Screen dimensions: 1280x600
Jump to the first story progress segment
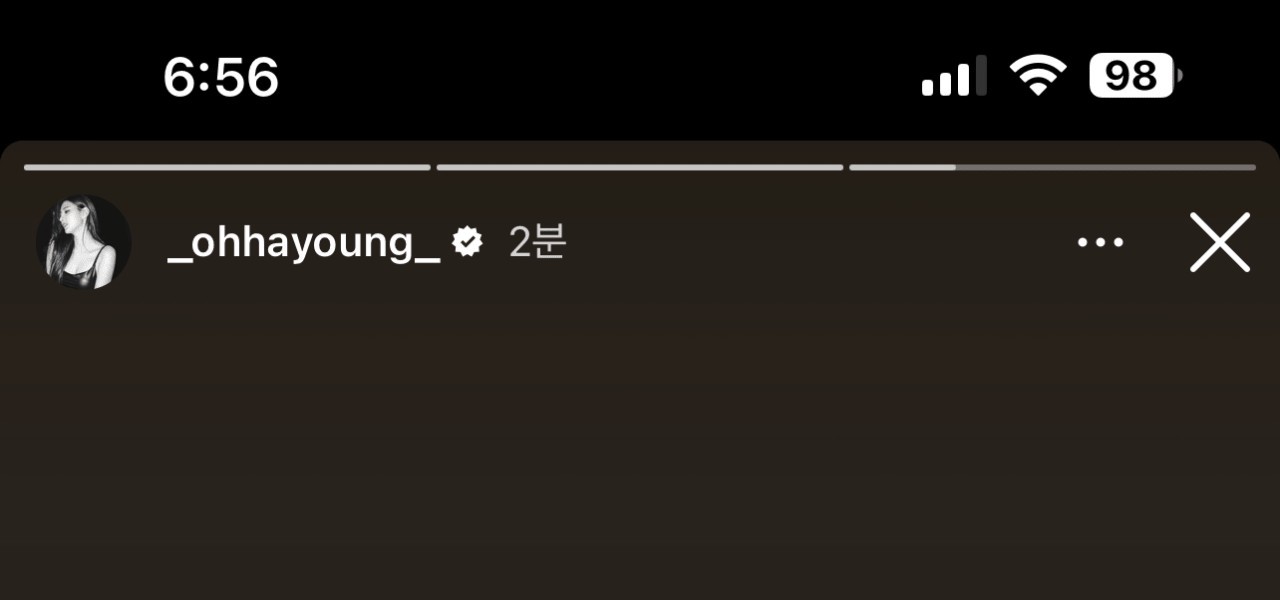coord(227,167)
